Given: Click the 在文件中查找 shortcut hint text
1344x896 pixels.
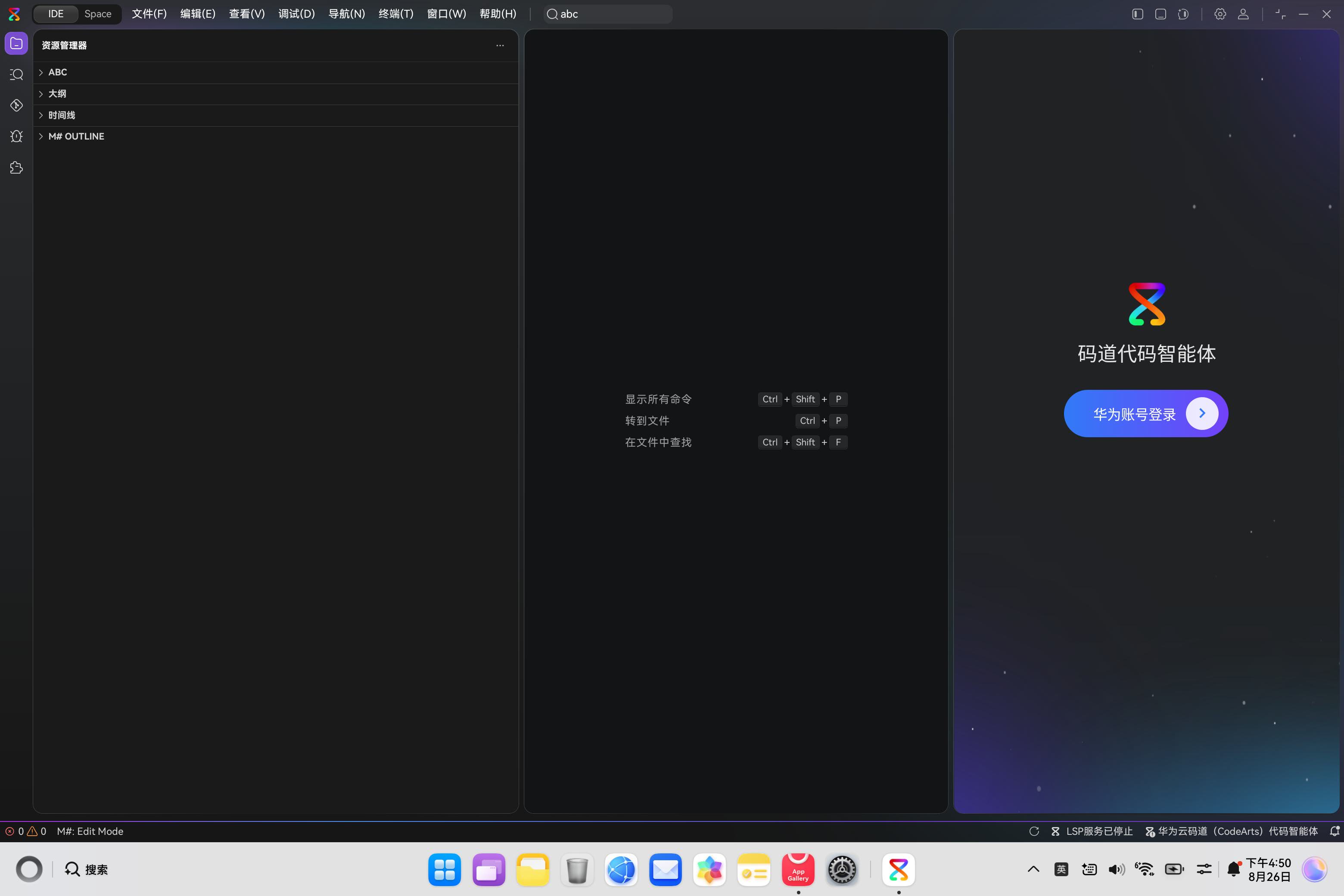Looking at the screenshot, I should pyautogui.click(x=658, y=442).
